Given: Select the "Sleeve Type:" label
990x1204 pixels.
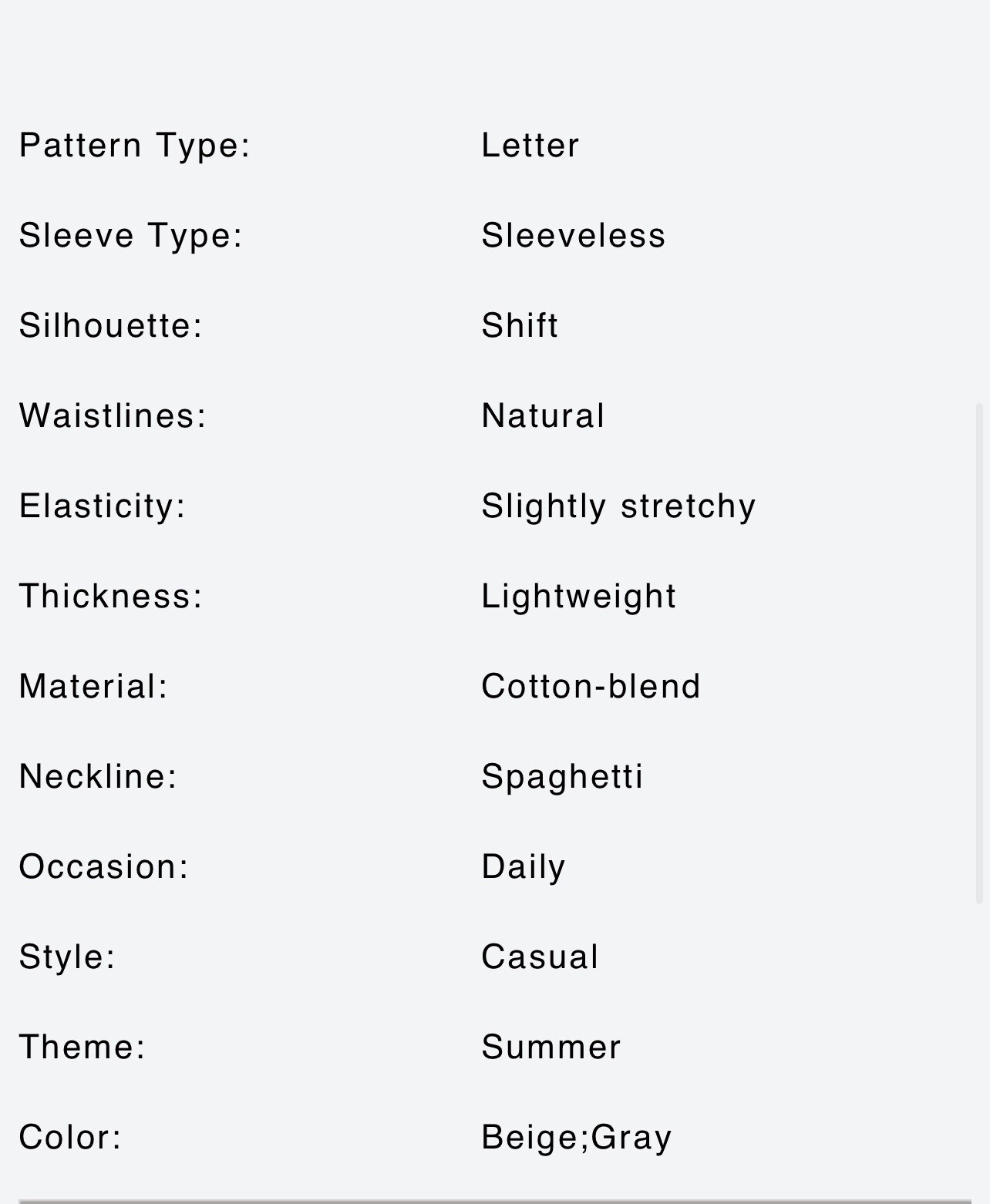Looking at the screenshot, I should click(x=131, y=236).
